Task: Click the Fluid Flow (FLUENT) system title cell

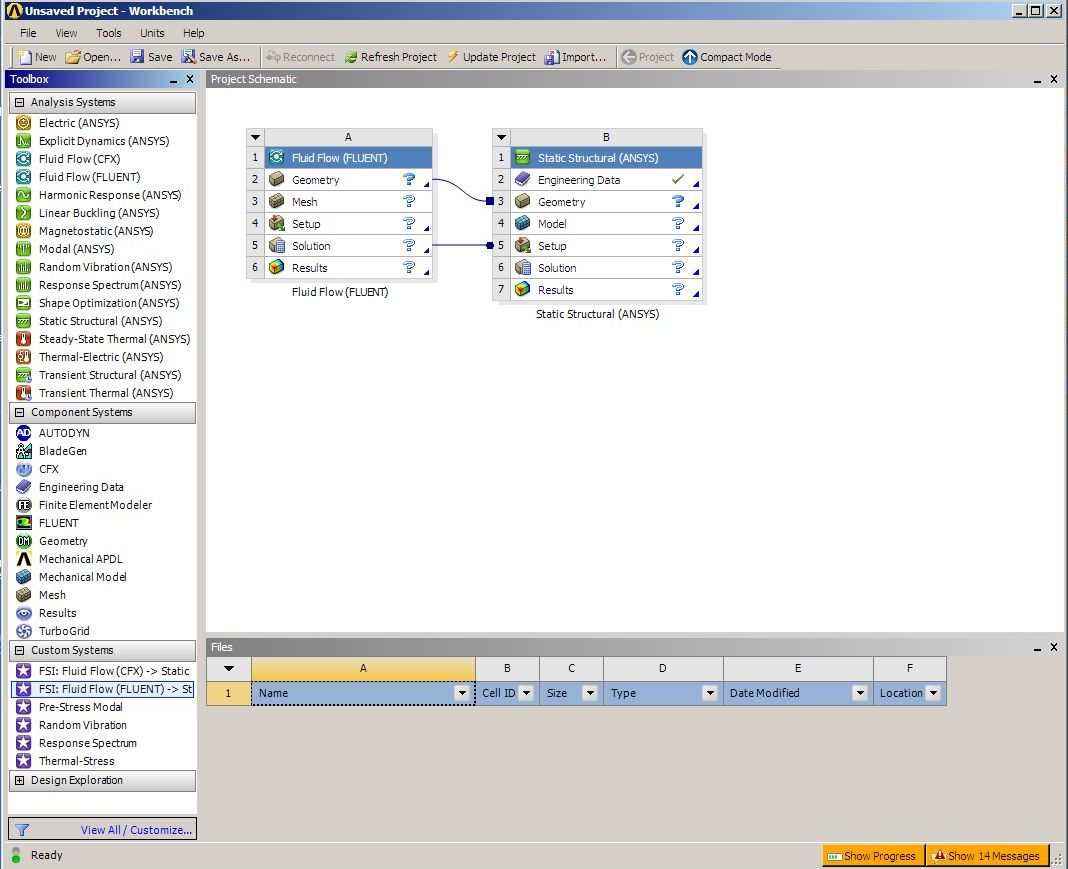Action: point(348,157)
